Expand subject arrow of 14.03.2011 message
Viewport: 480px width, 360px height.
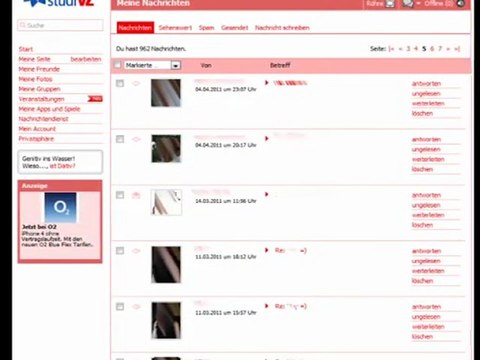[267, 194]
